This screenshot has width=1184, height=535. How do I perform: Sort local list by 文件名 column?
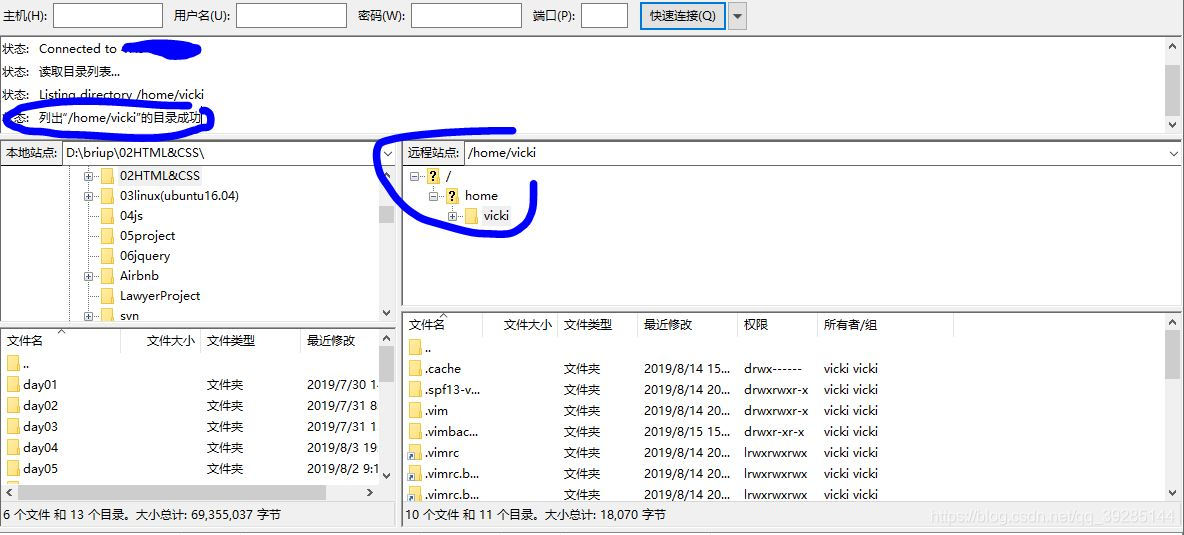coord(60,340)
